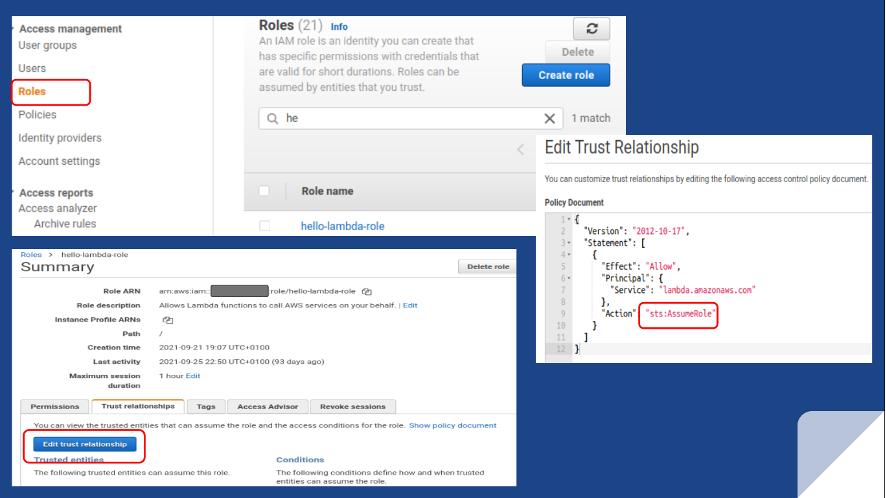
Task: Open User groups in sidebar
Action: 47,45
